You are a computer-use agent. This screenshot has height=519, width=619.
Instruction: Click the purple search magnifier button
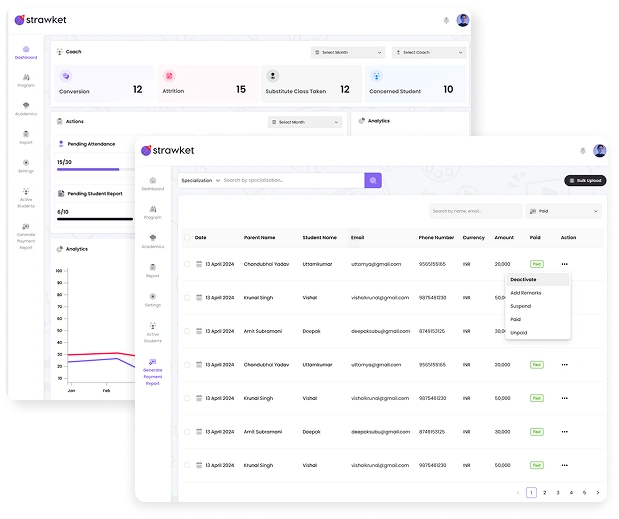pyautogui.click(x=373, y=180)
